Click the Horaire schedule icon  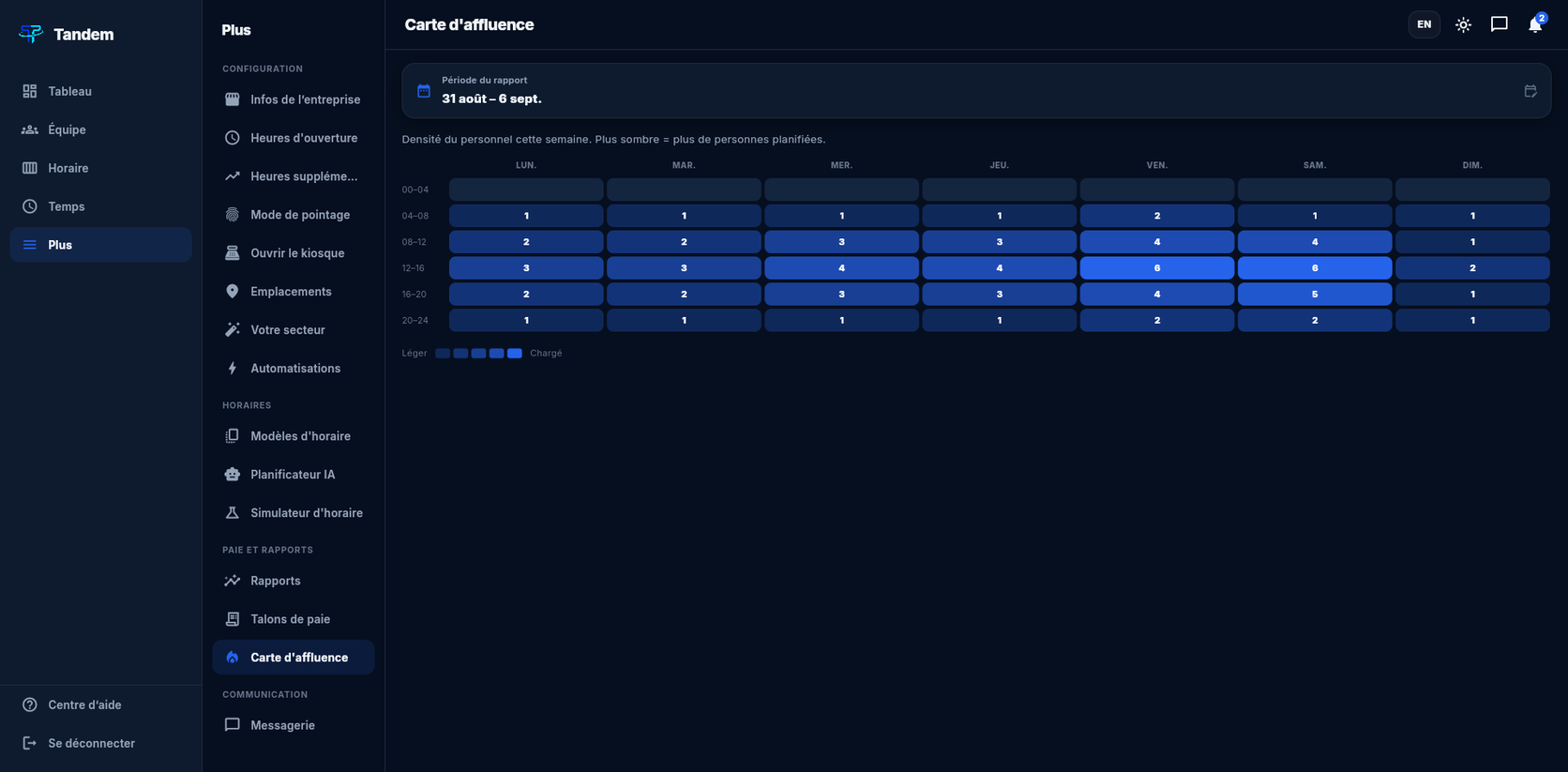[30, 168]
